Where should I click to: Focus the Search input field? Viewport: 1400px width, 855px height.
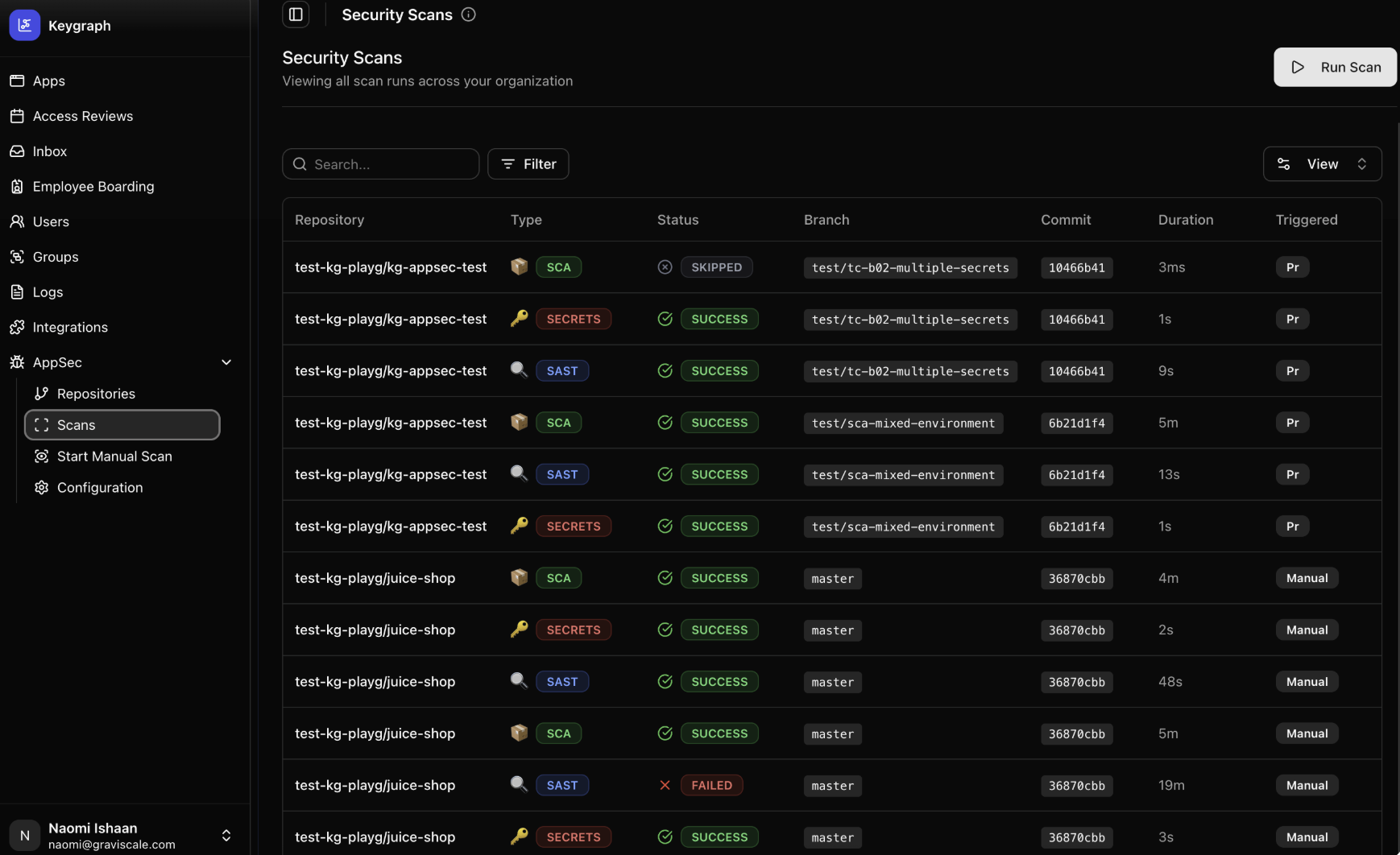pos(381,164)
